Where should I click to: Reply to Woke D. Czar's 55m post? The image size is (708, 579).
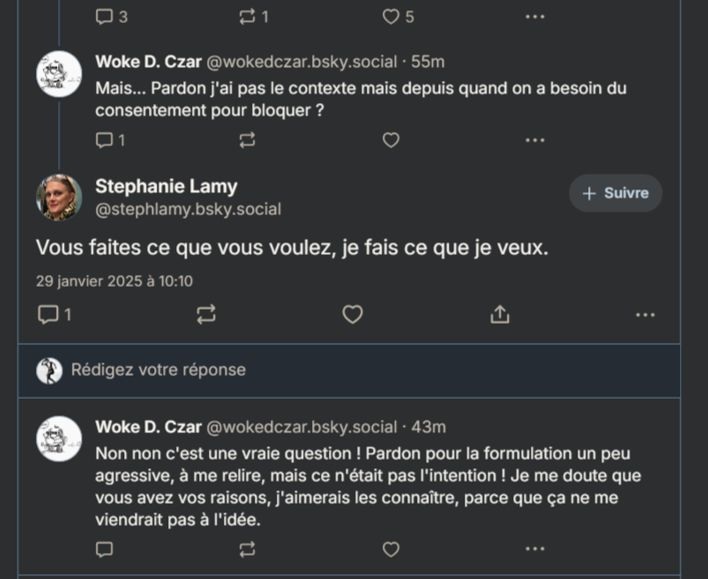[105, 140]
